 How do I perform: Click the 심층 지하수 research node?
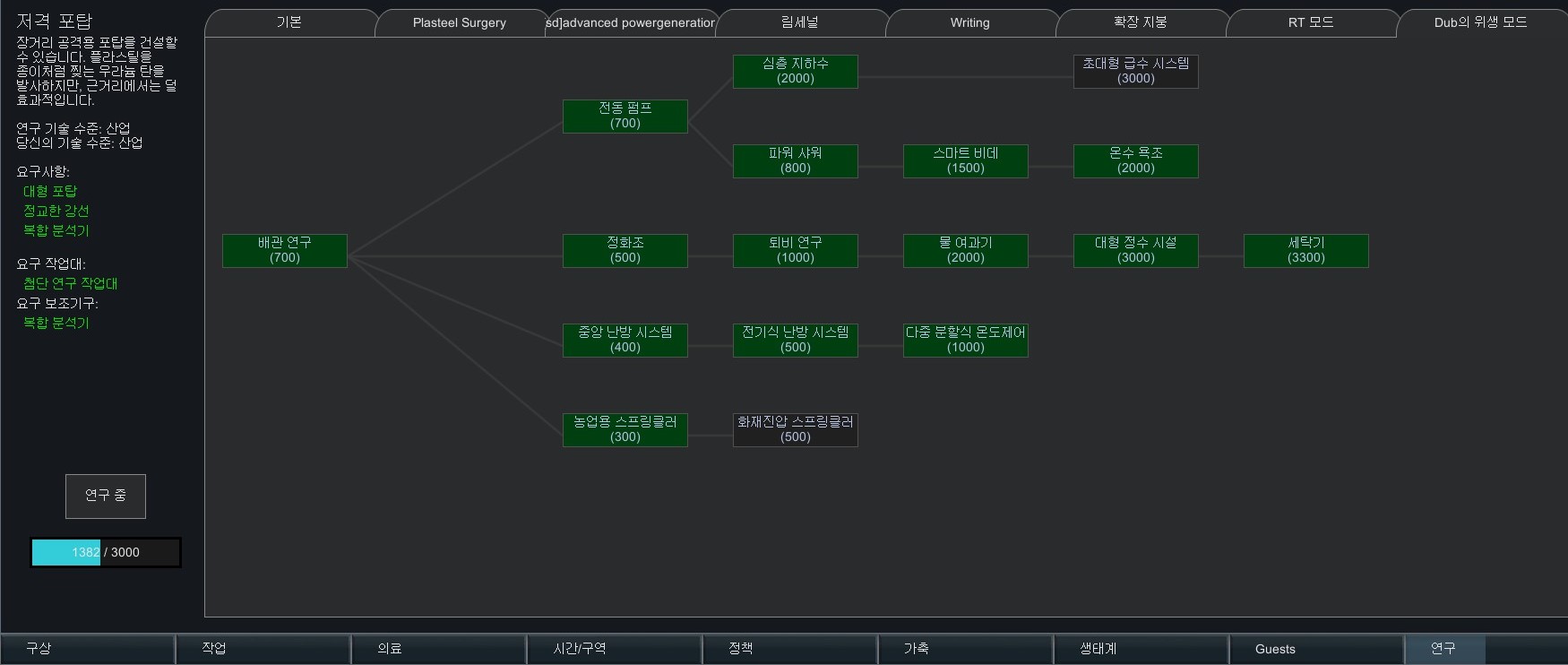point(795,71)
